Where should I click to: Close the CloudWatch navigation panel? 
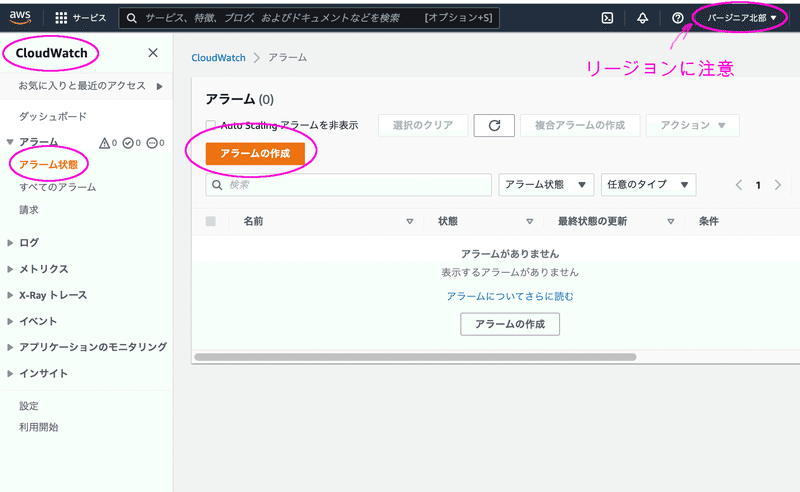[153, 53]
